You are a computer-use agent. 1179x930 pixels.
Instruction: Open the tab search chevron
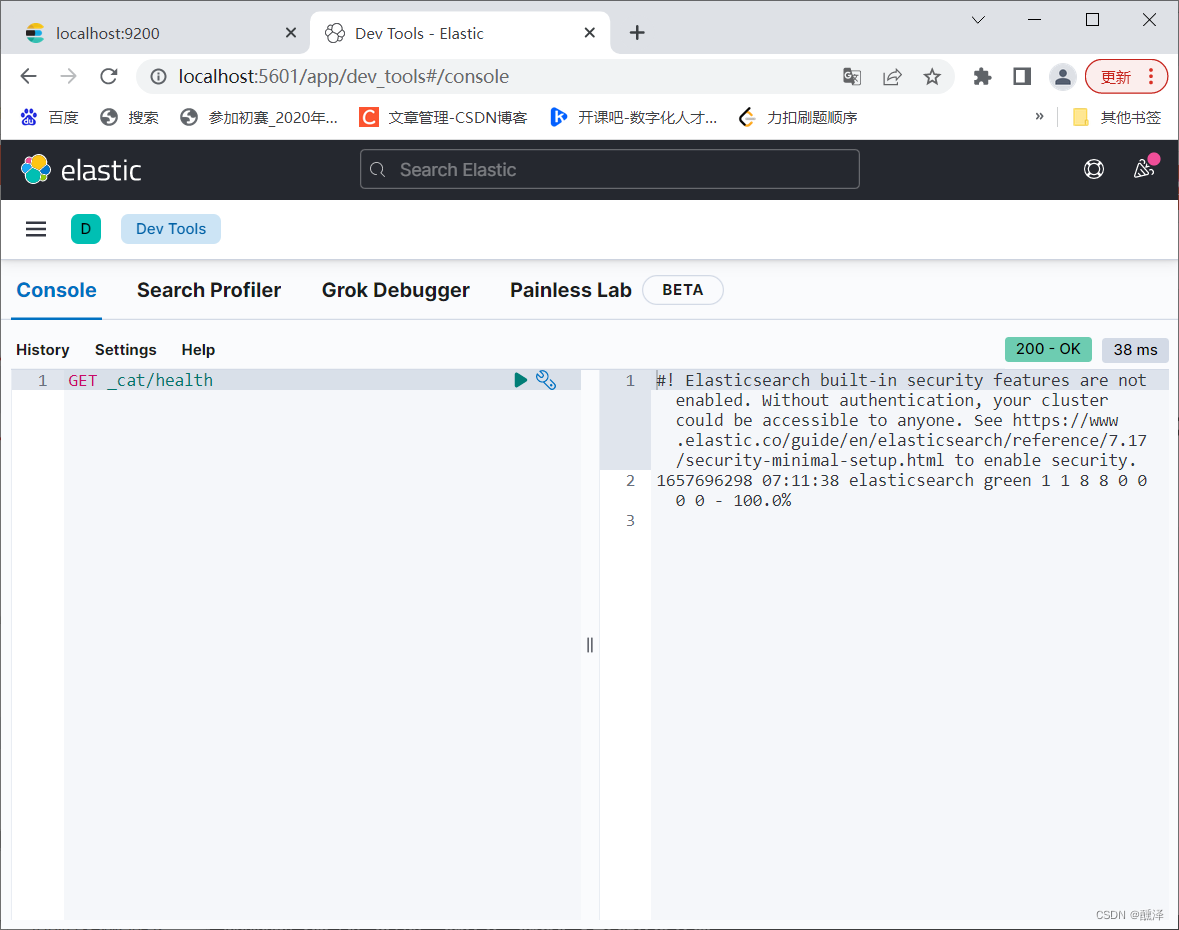click(x=978, y=20)
